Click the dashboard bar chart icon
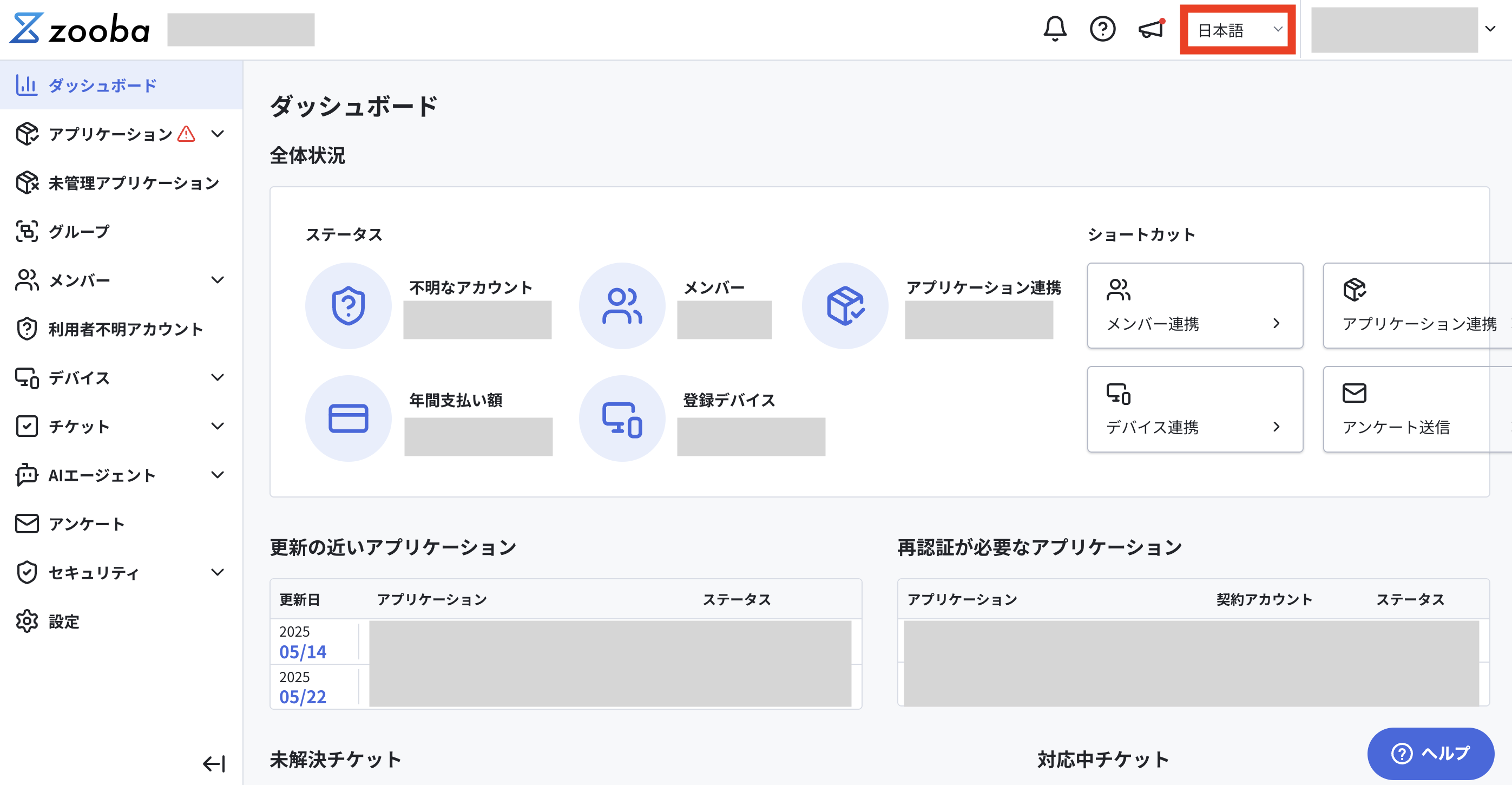The image size is (1512, 785). tap(27, 85)
